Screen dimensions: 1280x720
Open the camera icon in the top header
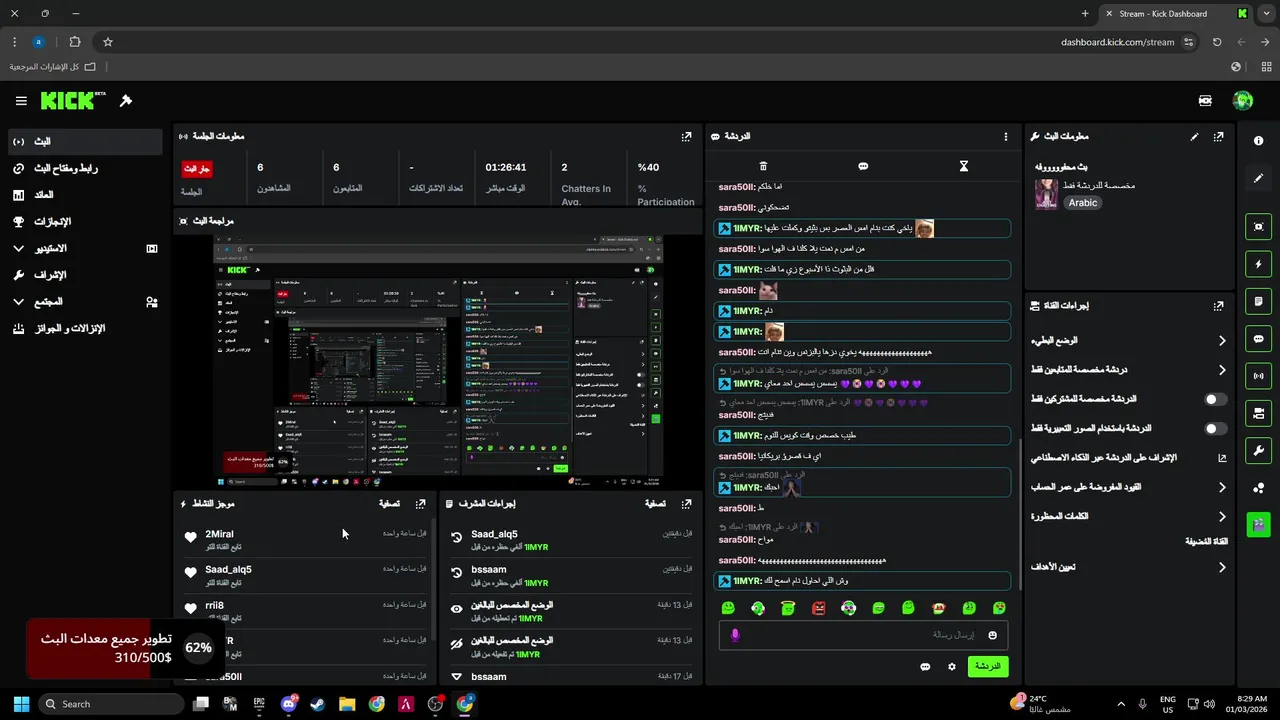1205,101
